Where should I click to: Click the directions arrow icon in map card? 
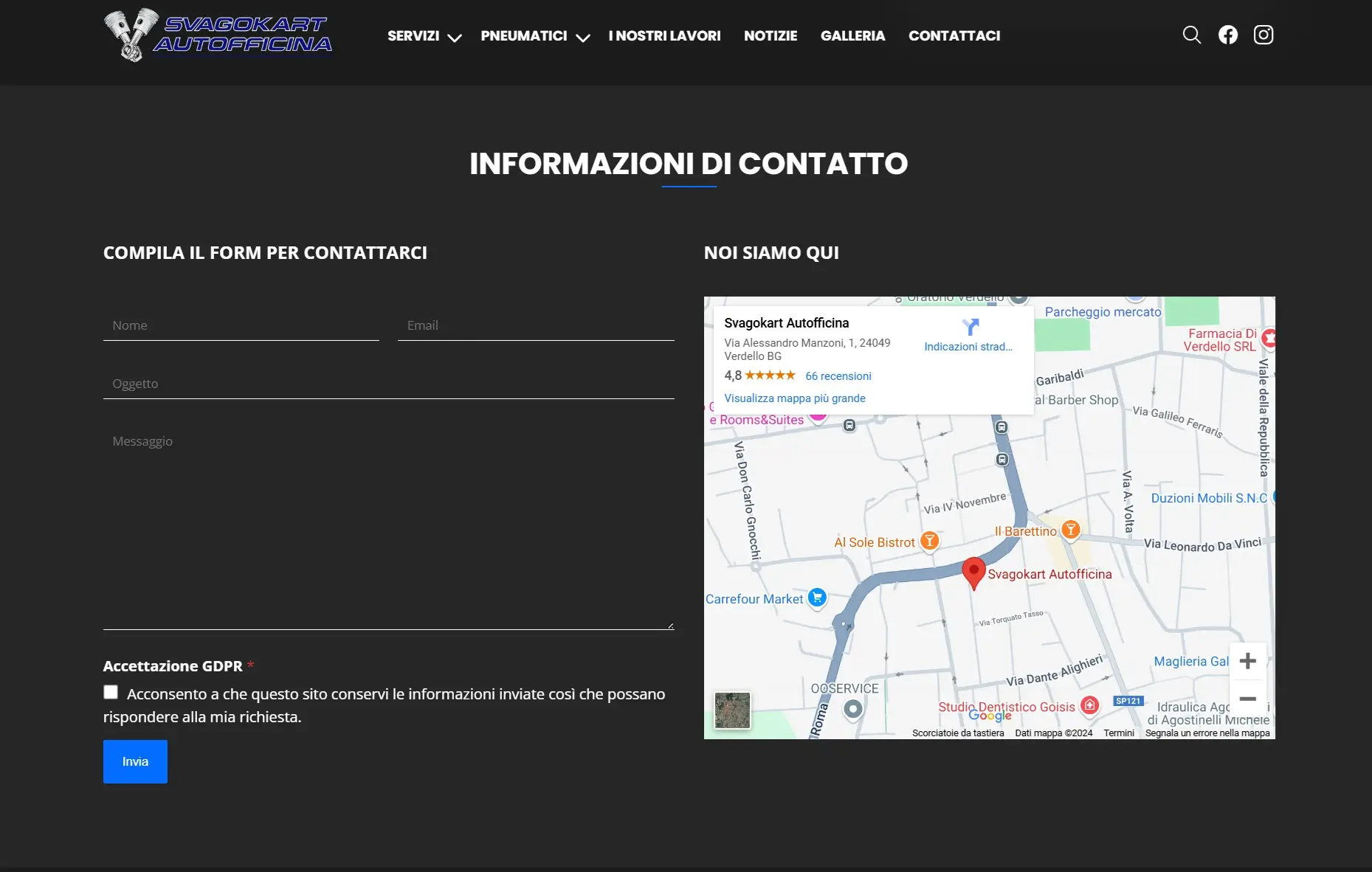pyautogui.click(x=970, y=327)
